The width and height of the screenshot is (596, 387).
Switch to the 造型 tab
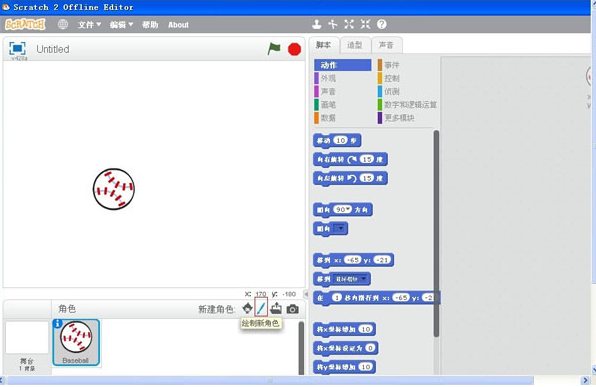(355, 45)
